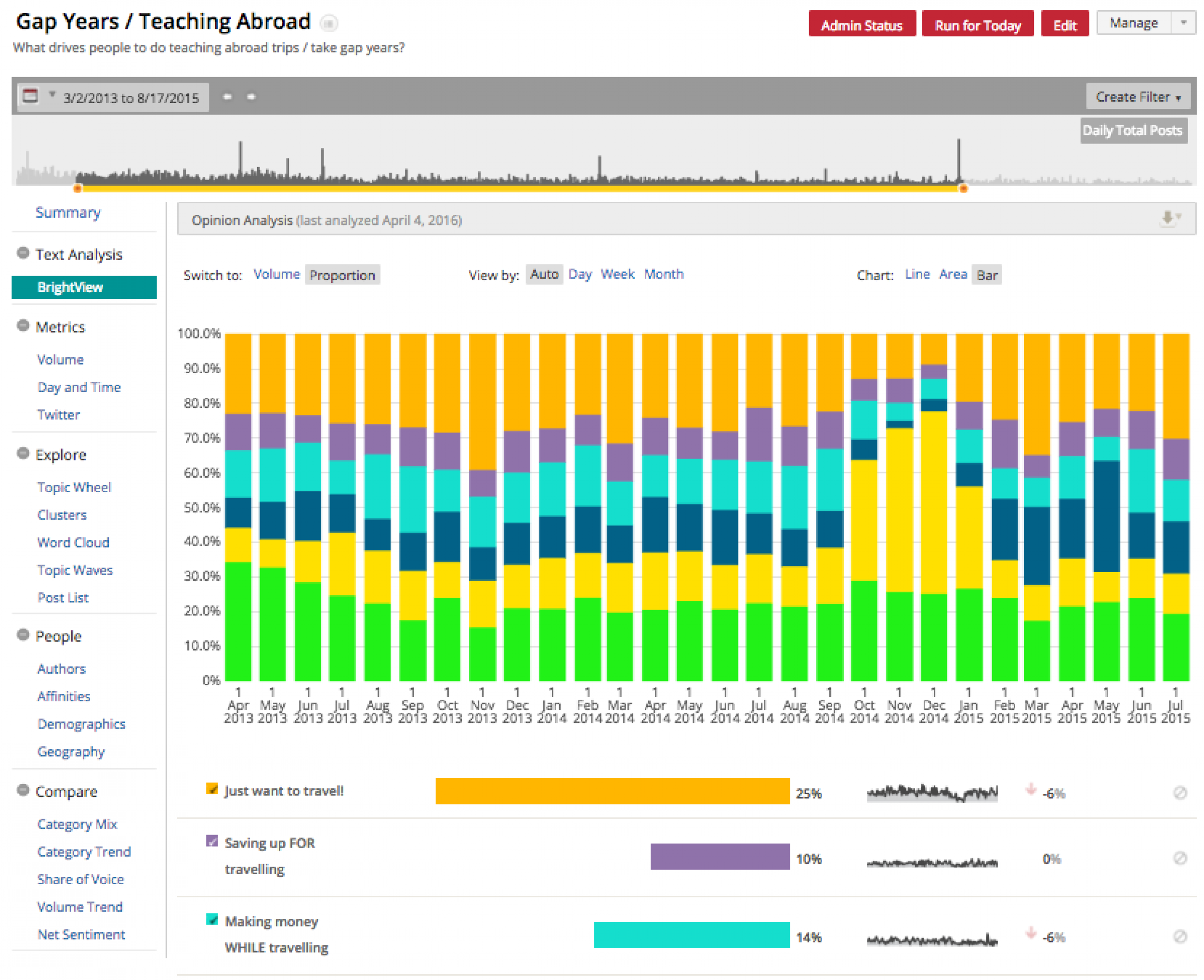Open Topic Waves
Viewport: 1204px width, 980px height.
click(75, 570)
